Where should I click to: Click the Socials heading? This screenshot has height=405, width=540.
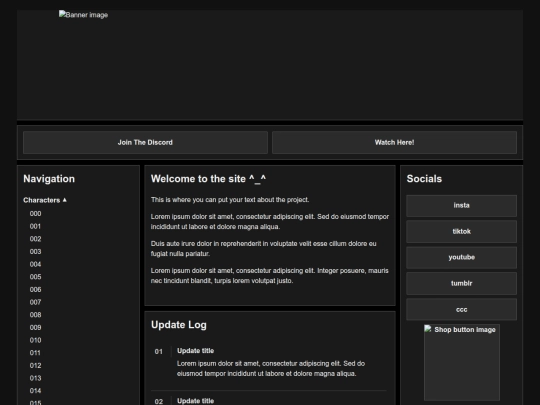424,179
